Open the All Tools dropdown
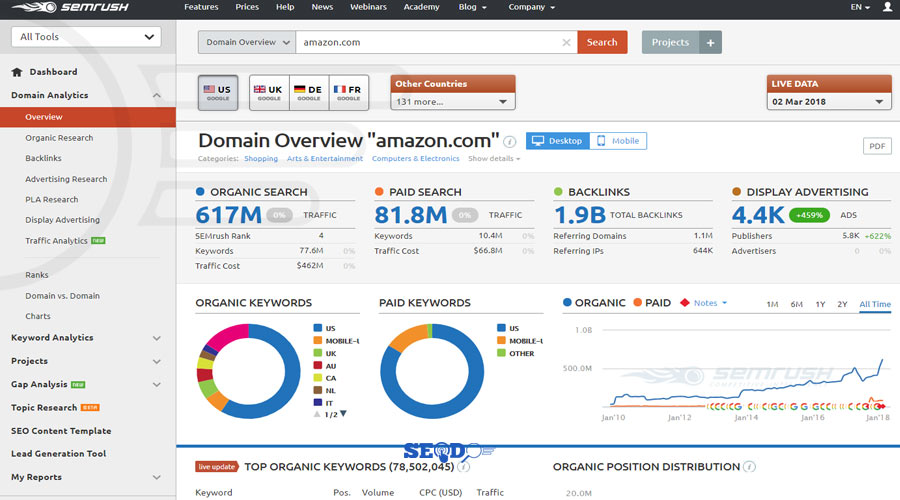The image size is (900, 500). (x=86, y=37)
